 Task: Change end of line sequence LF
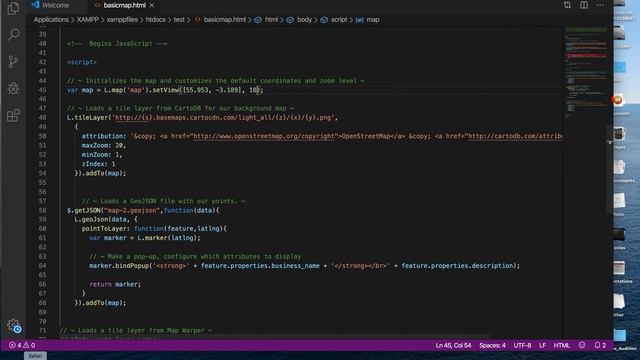tap(542, 345)
